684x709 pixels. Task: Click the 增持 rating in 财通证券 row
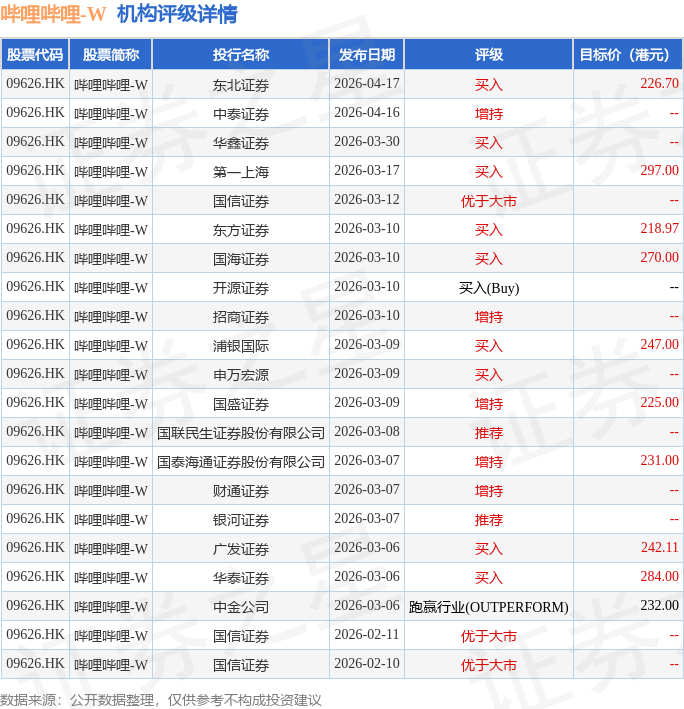489,491
